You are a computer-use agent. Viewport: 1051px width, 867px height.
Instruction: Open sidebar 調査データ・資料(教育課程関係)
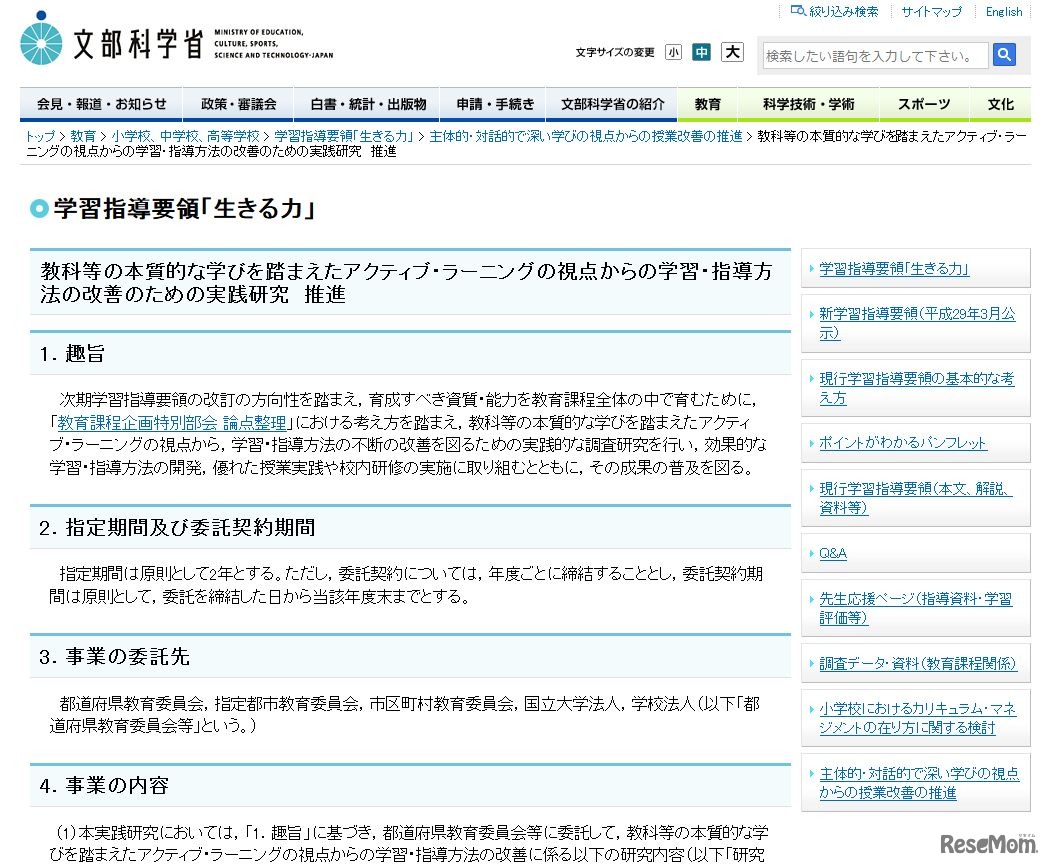click(918, 663)
